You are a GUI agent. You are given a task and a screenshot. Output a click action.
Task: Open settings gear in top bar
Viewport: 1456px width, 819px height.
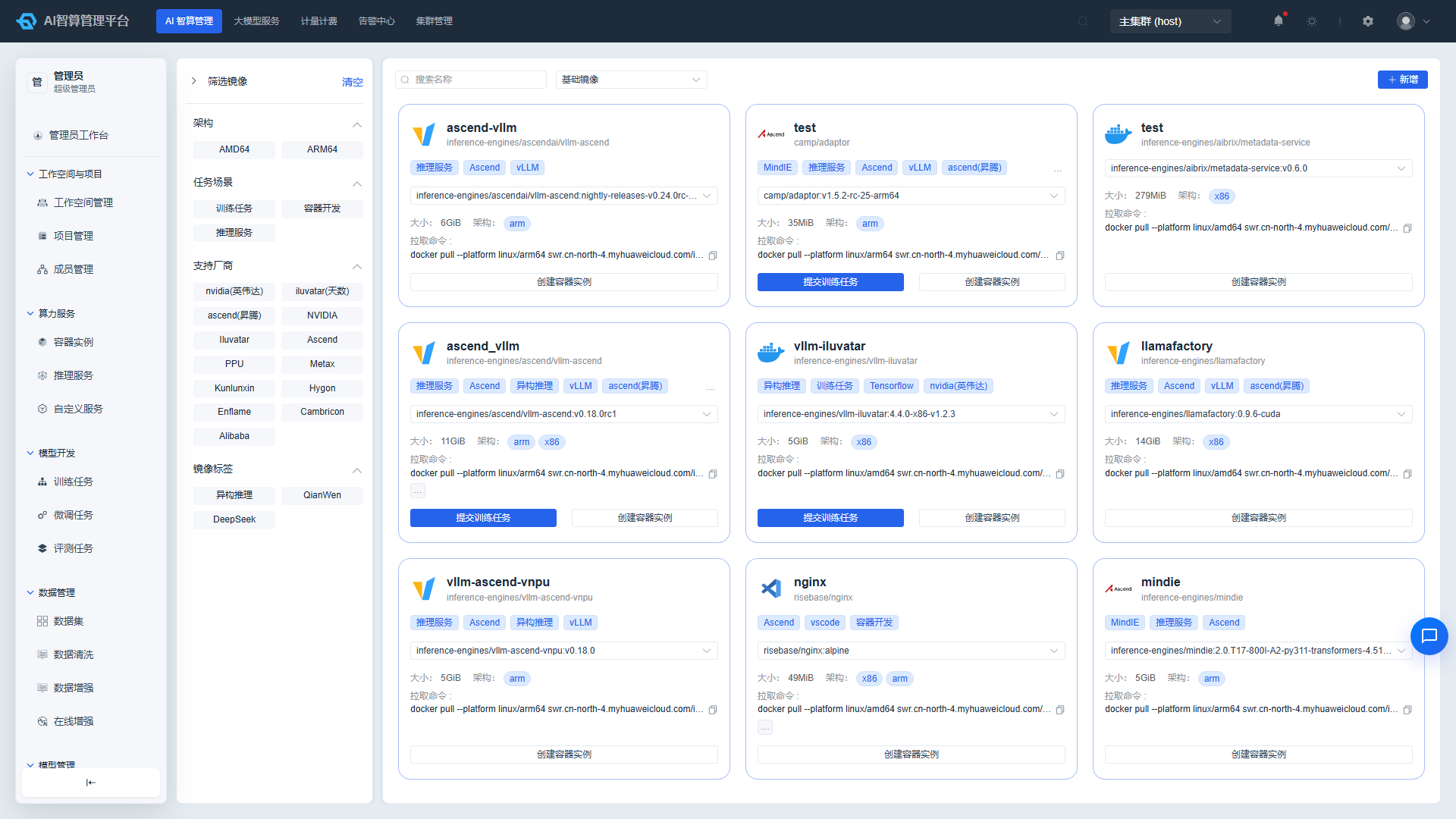point(1368,21)
